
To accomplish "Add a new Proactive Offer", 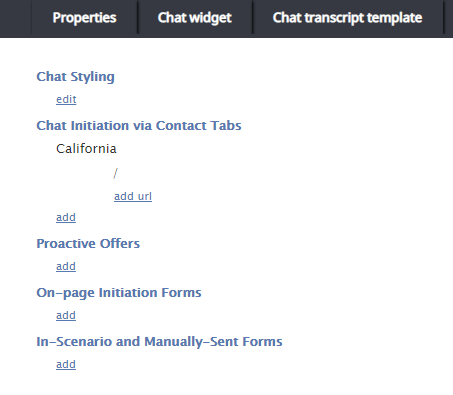I will (x=66, y=266).
